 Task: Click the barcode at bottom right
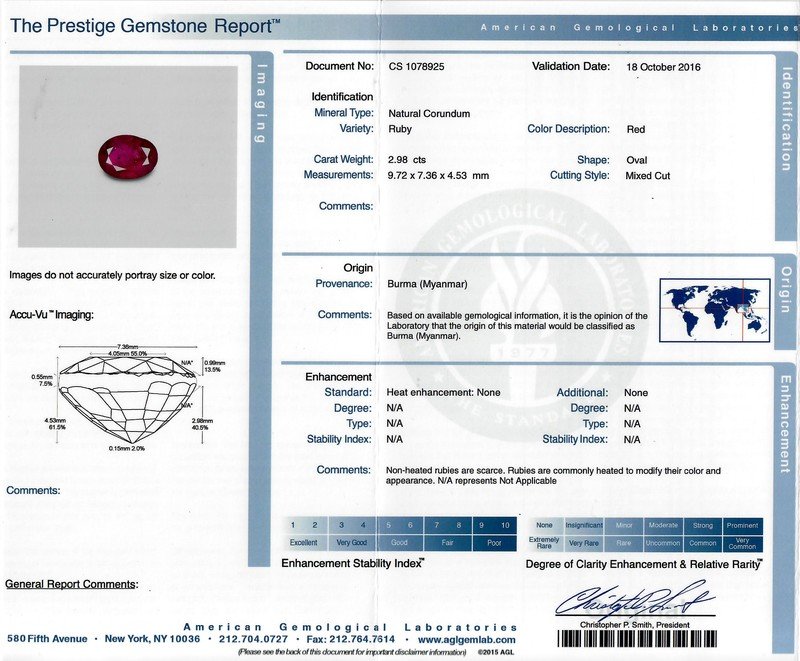(633, 638)
